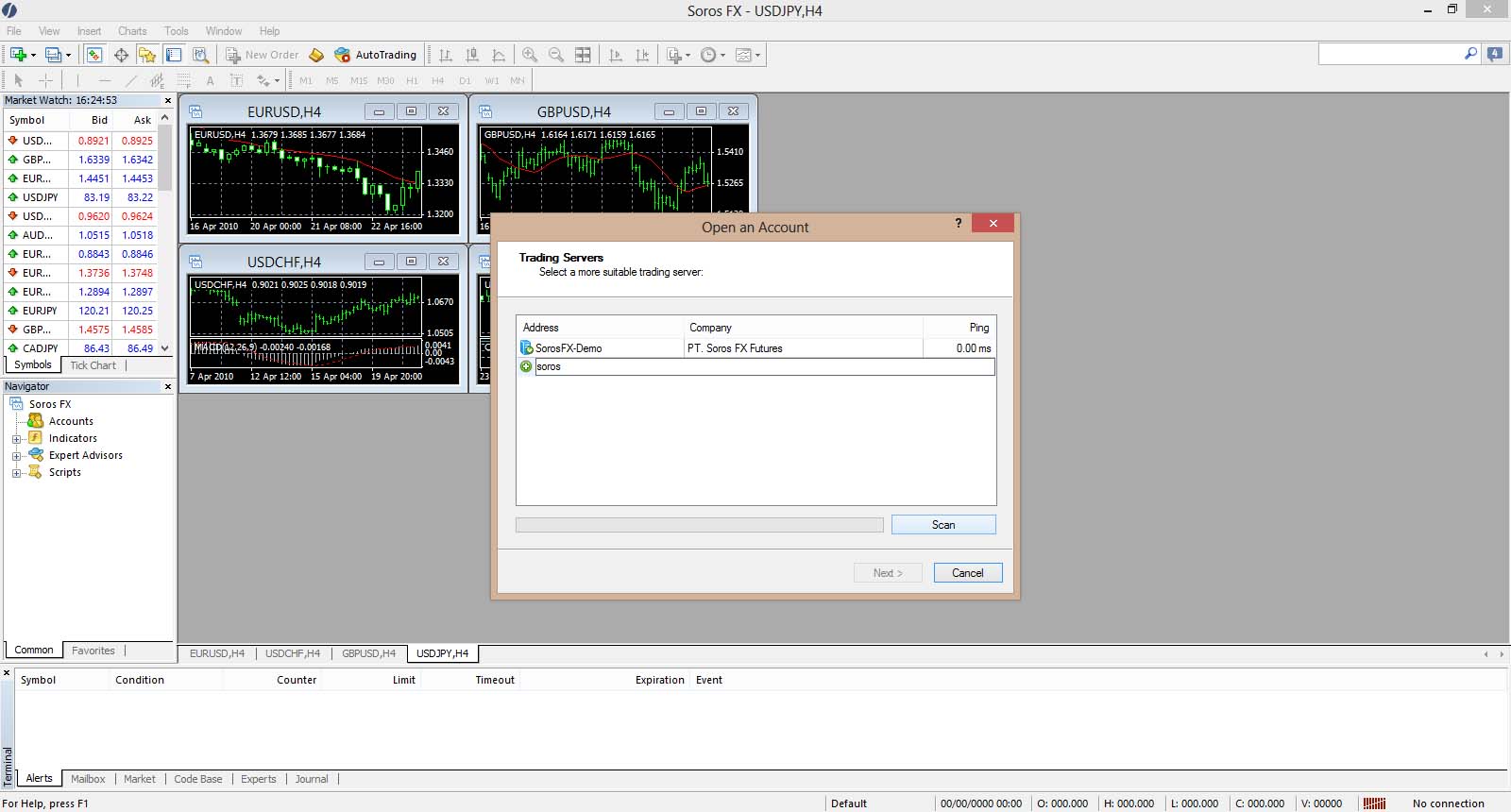
Task: Switch chart to bar chart icon
Action: [446, 55]
